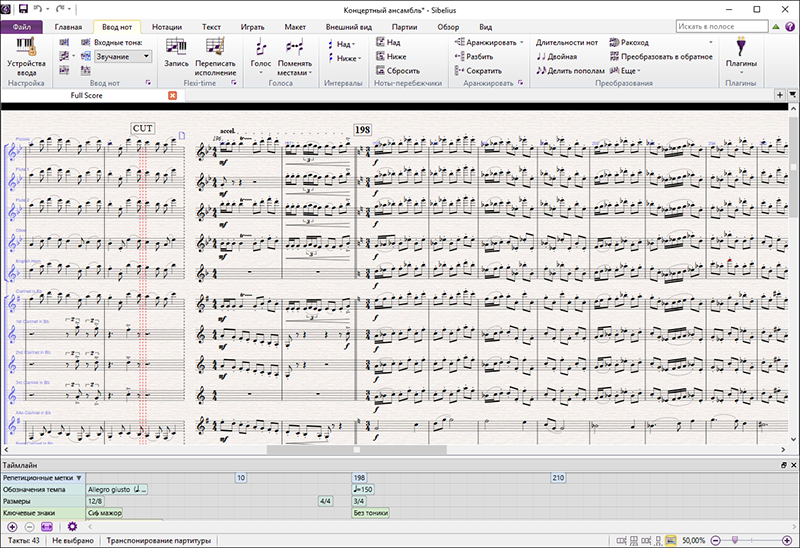Image resolution: width=800 pixels, height=548 pixels.
Task: Click the timeline settings gear icon
Action: (72, 527)
